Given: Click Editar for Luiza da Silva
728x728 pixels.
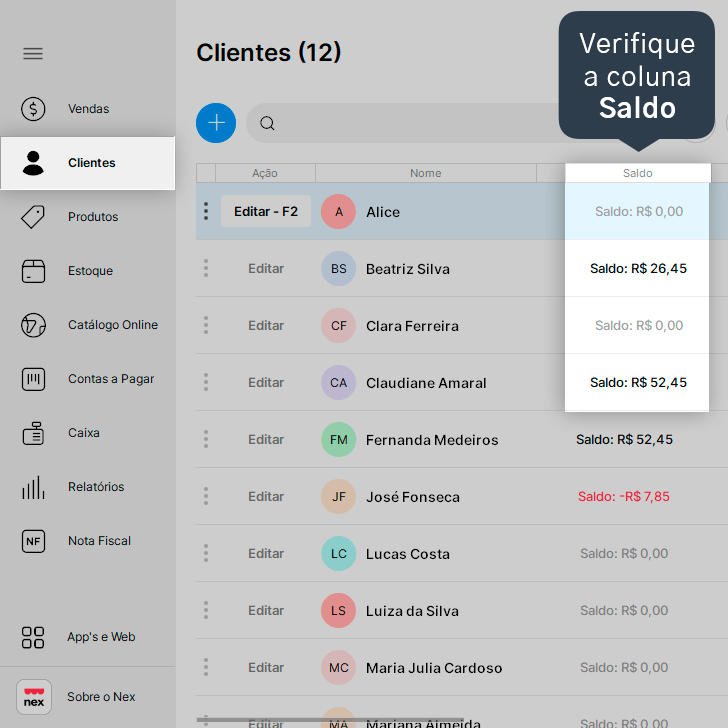Looking at the screenshot, I should [x=266, y=611].
